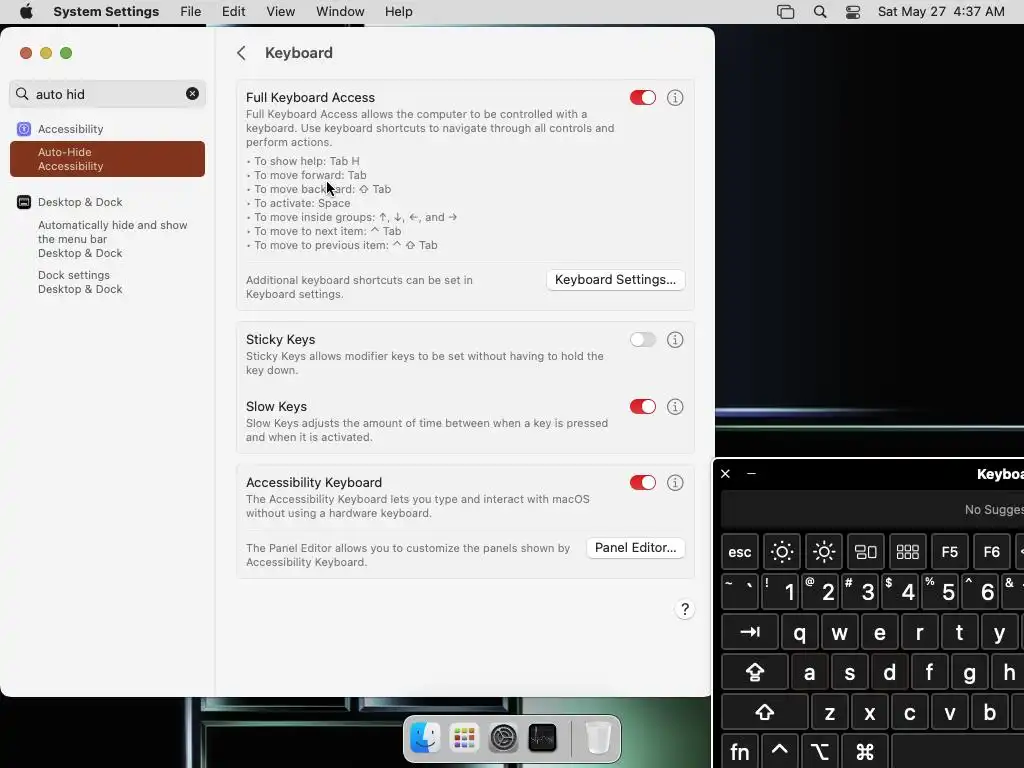The width and height of the screenshot is (1024, 768).
Task: Tap control key on Accessibility Keyboard
Action: pos(780,752)
